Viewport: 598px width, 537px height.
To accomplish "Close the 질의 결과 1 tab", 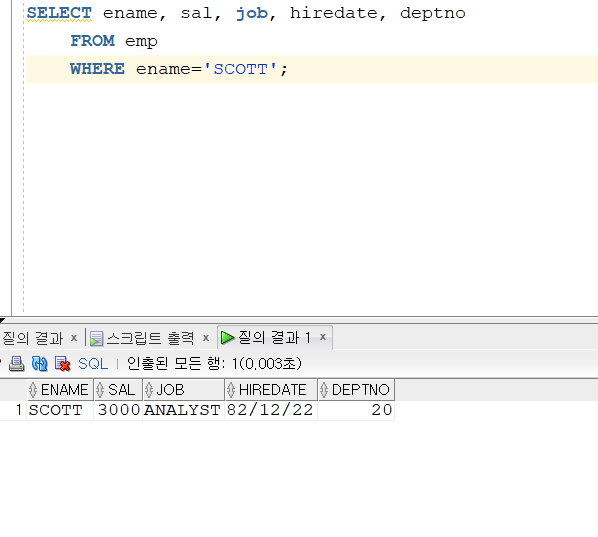I will pos(323,337).
